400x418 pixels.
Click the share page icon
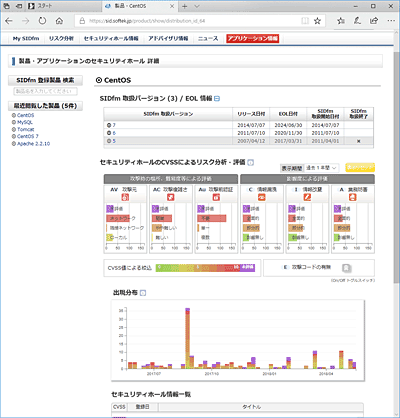click(374, 21)
